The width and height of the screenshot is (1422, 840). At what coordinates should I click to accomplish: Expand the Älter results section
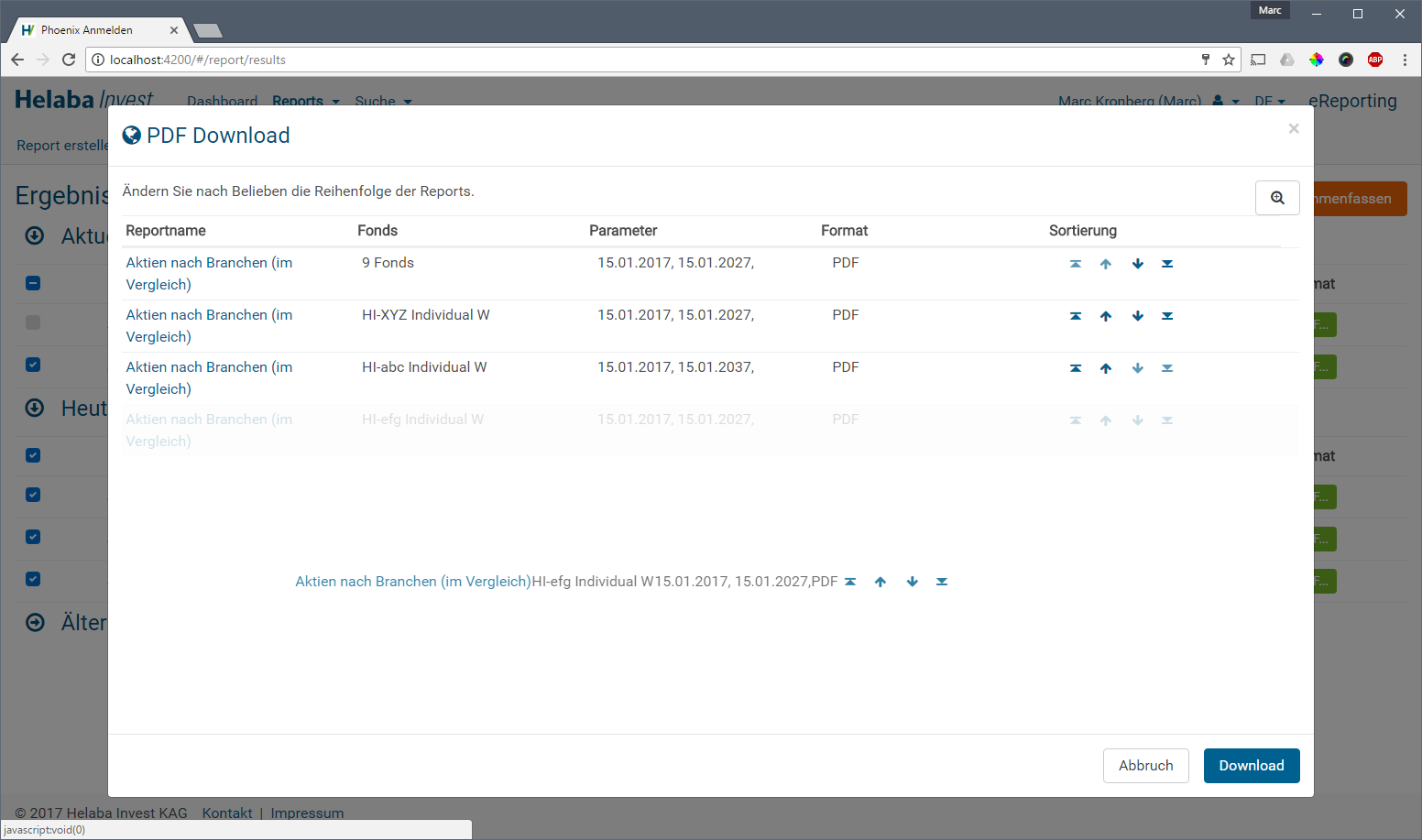pyautogui.click(x=35, y=623)
